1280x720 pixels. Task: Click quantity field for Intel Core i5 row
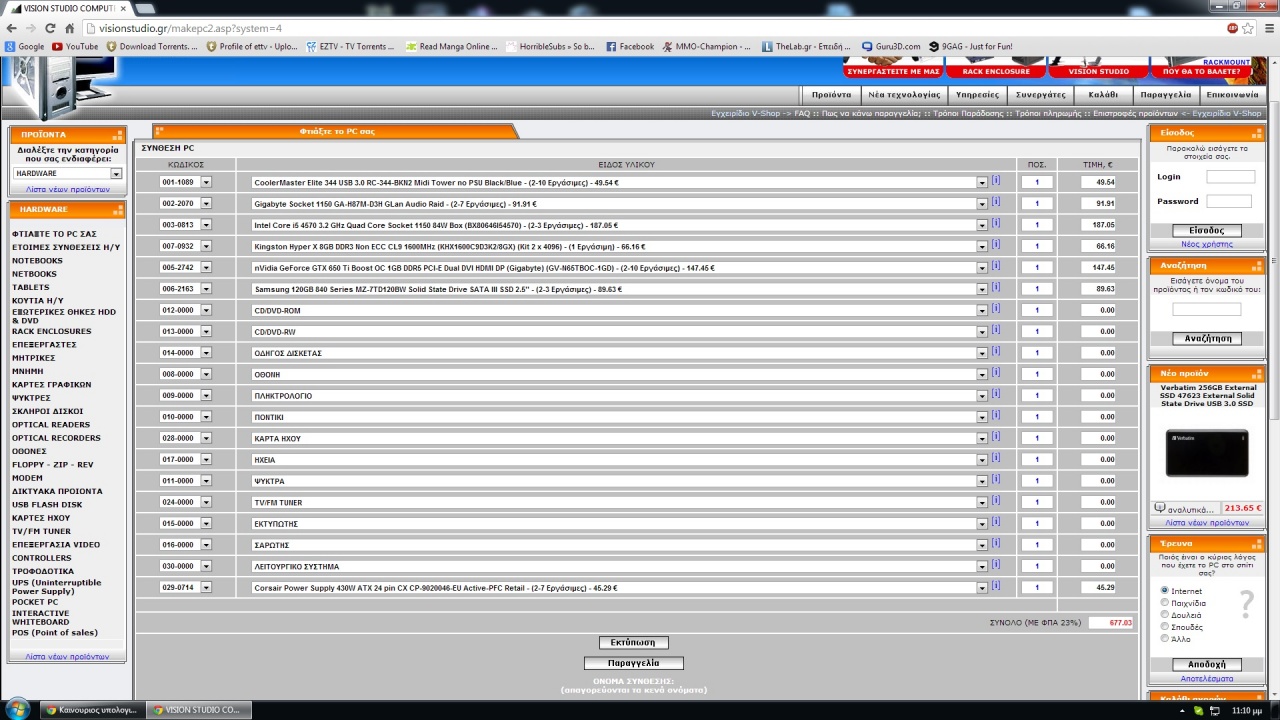pyautogui.click(x=1037, y=225)
